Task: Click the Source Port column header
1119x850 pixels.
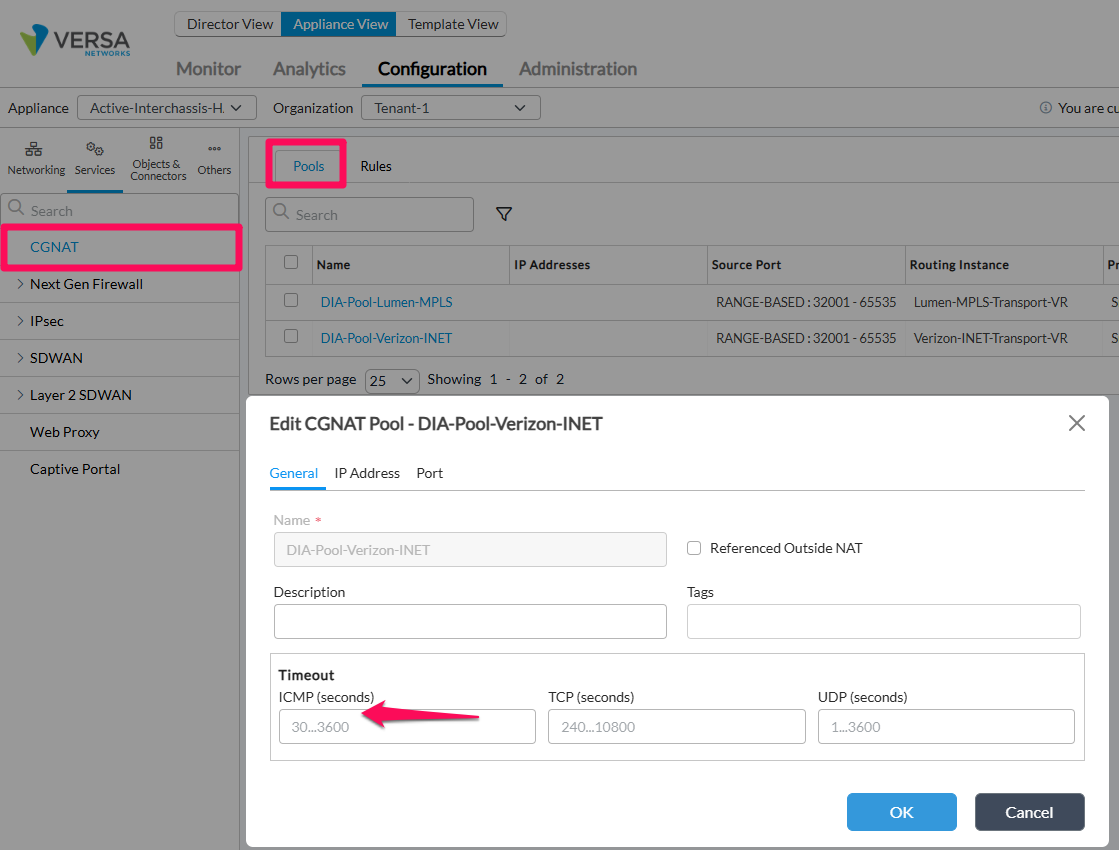Action: 806,265
